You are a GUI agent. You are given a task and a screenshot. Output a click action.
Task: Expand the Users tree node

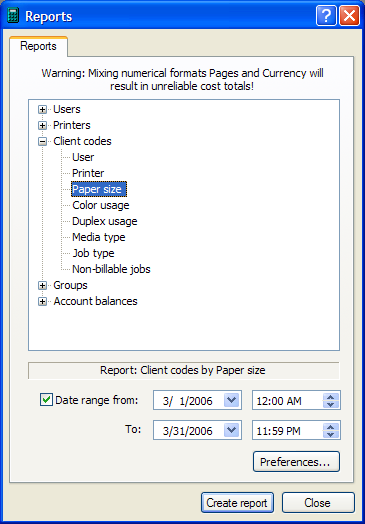[42, 110]
